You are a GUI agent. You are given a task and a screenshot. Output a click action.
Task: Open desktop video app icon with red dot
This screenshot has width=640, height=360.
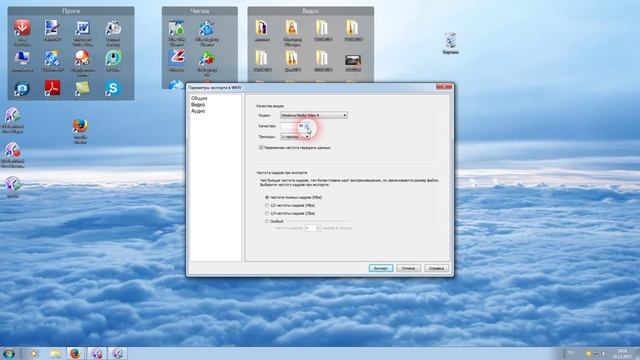pyautogui.click(x=13, y=150)
